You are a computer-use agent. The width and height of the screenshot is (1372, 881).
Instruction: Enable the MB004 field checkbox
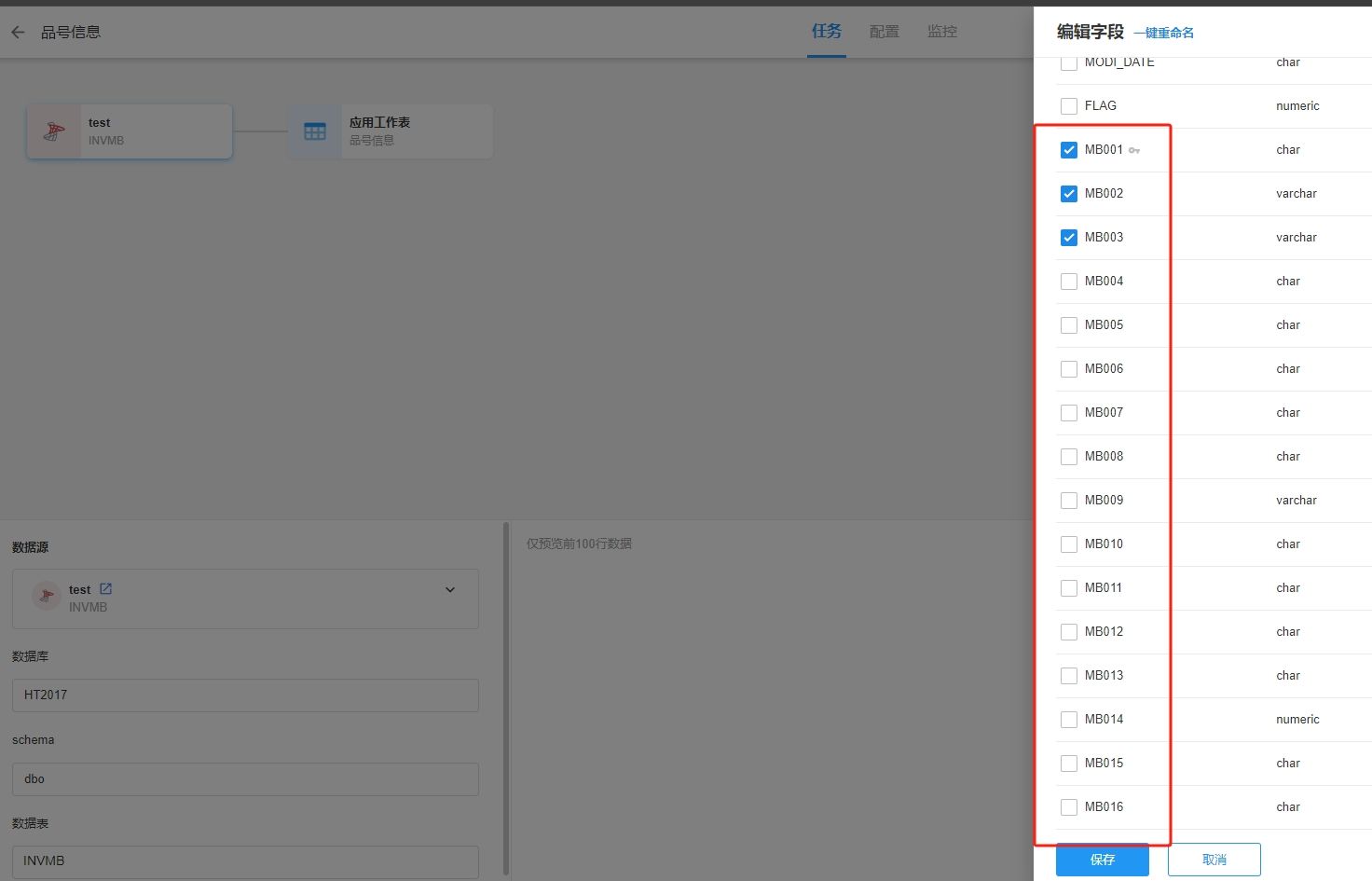pos(1068,281)
